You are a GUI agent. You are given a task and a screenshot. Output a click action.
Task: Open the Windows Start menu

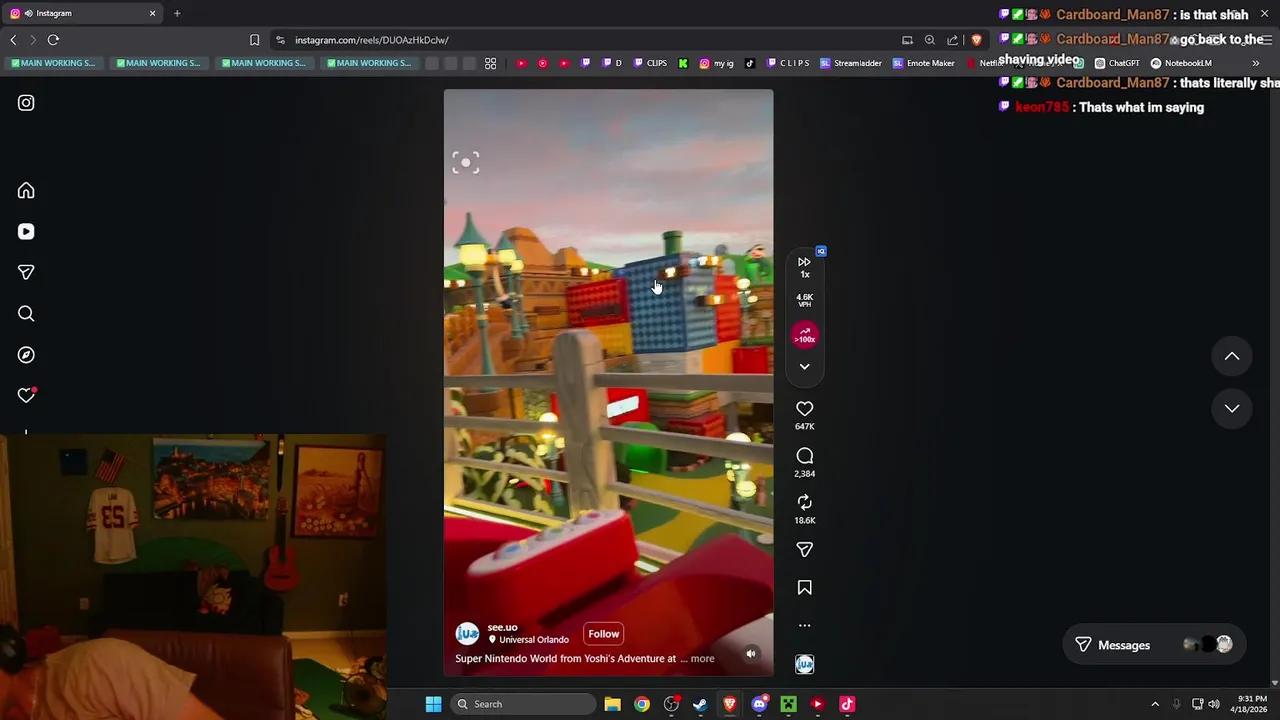[433, 704]
